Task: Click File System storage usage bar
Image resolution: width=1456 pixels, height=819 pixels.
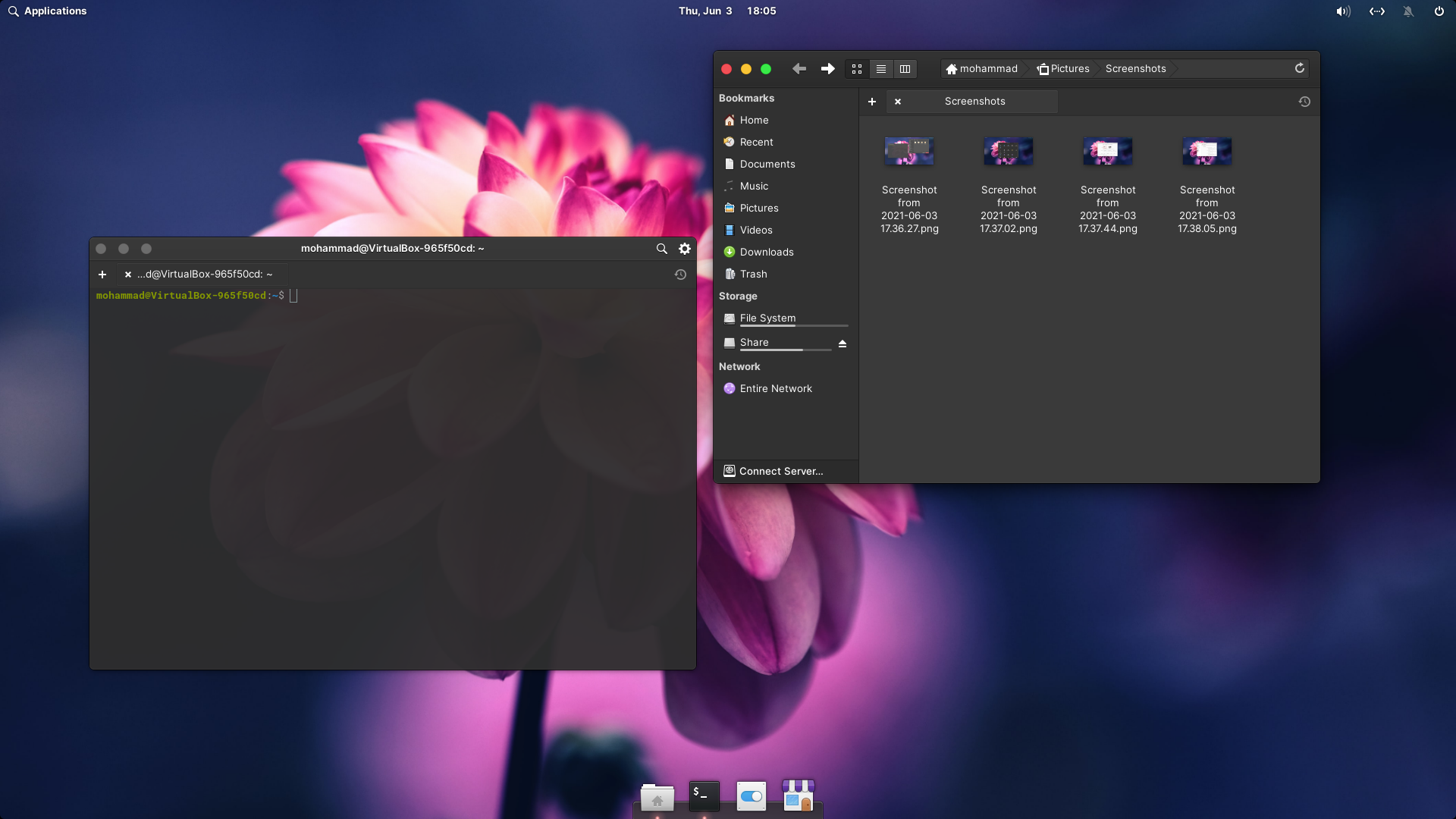Action: click(x=793, y=325)
